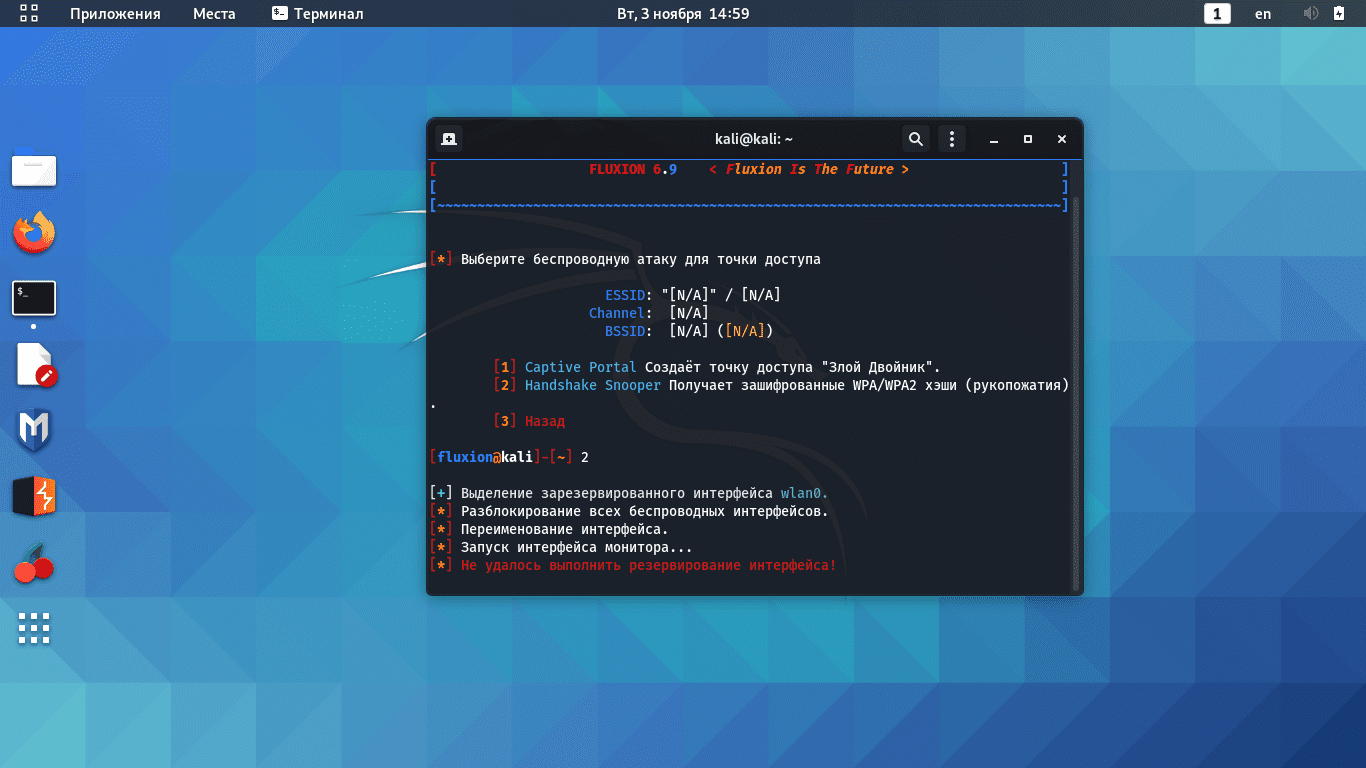Click the battery icon in top bar
This screenshot has width=1366, height=768.
[1339, 13]
